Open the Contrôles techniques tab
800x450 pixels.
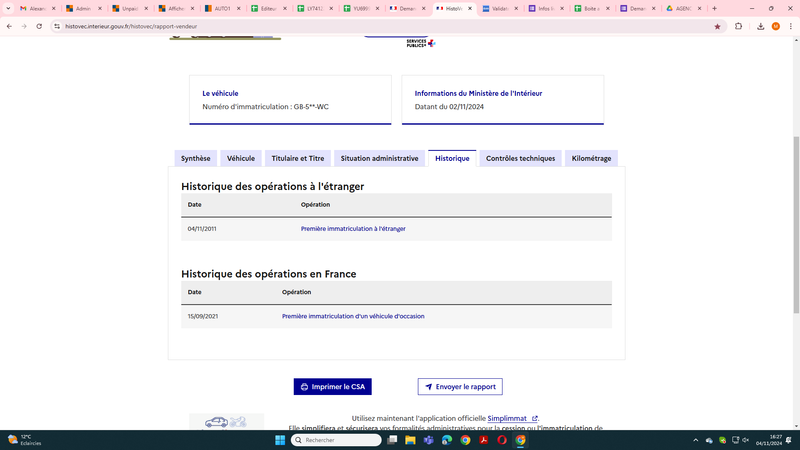click(520, 158)
